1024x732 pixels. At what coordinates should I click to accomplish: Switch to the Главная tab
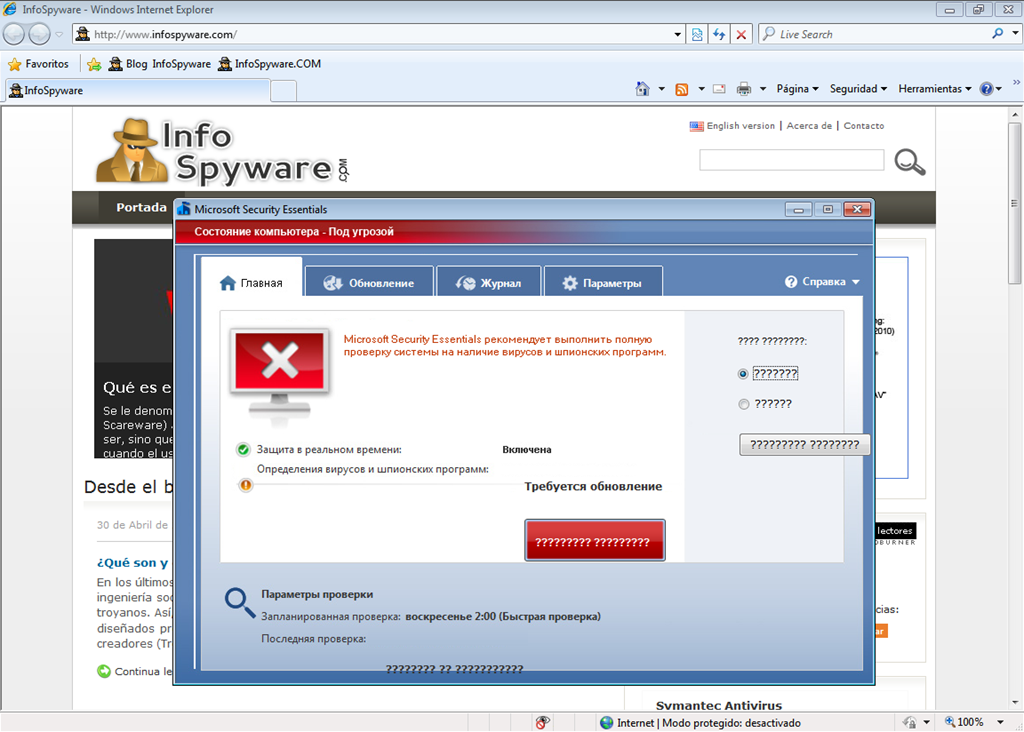coord(251,283)
